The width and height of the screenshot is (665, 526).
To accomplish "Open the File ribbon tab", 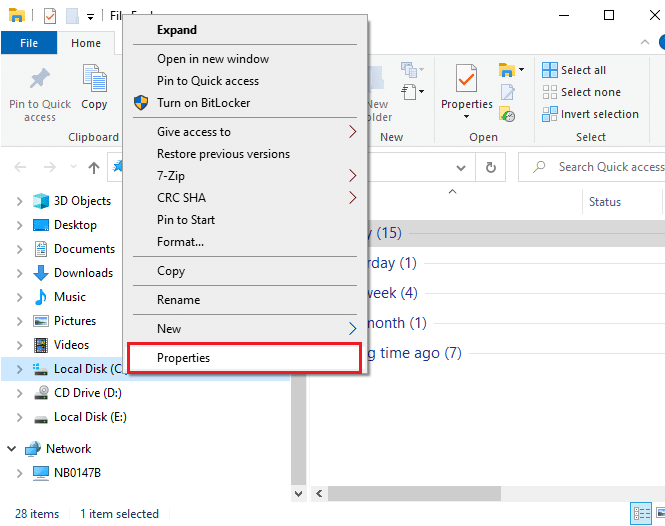I will [29, 43].
